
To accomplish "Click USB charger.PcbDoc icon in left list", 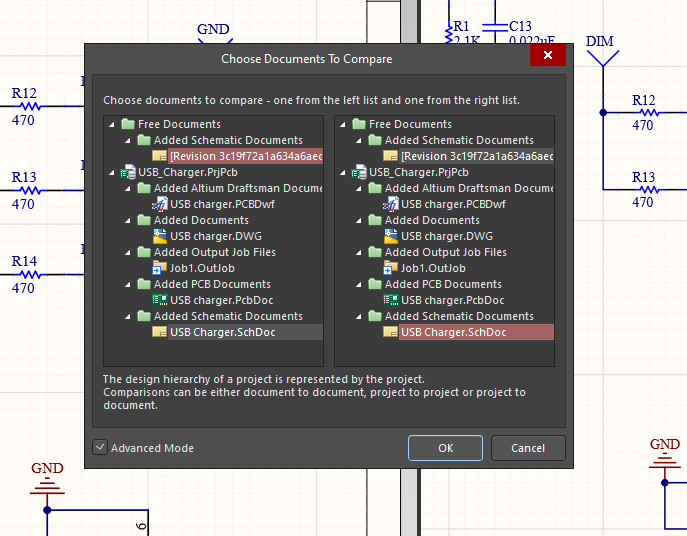I will 159,300.
